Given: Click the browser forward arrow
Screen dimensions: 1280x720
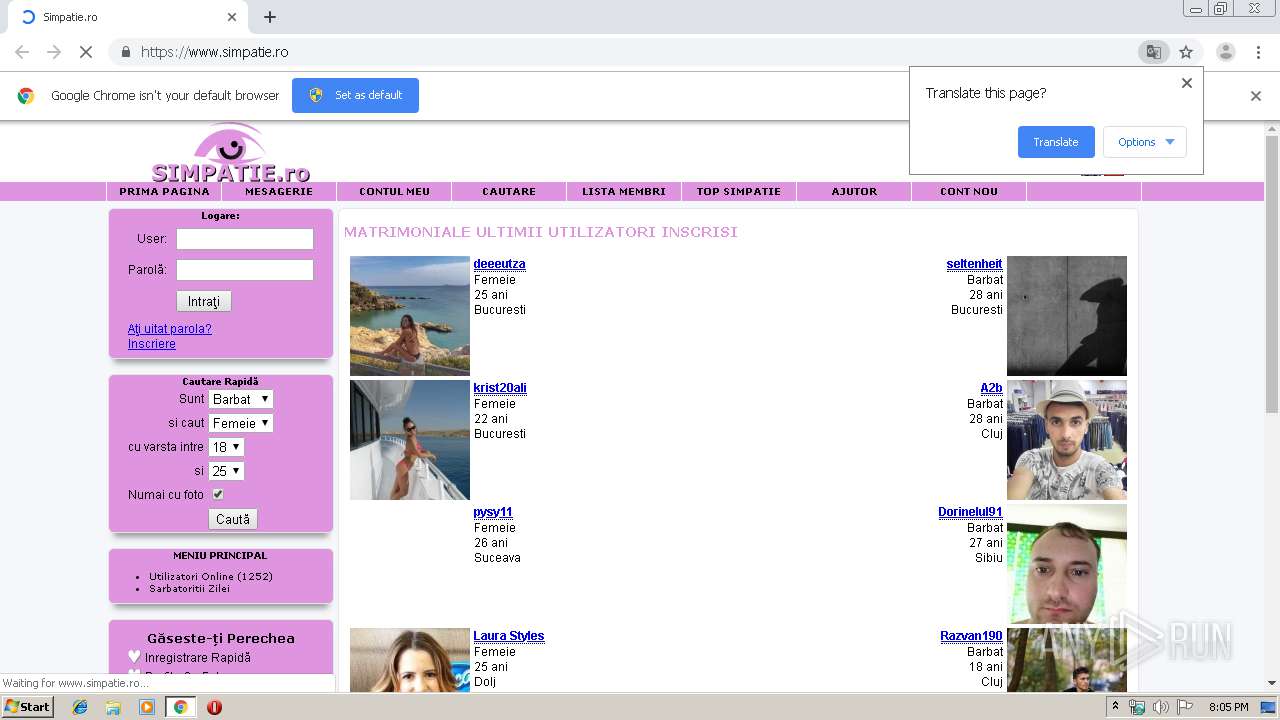Looking at the screenshot, I should (54, 52).
